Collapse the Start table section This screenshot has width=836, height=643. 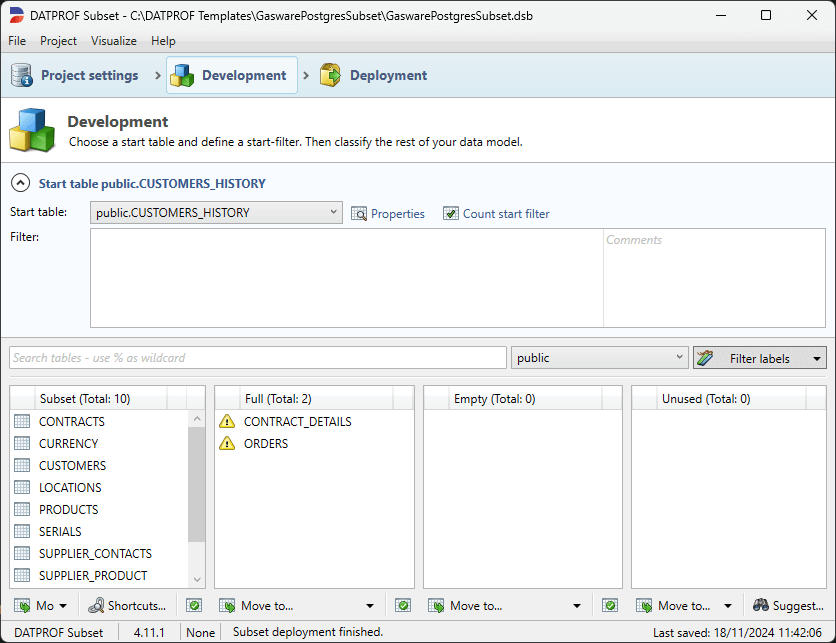click(x=19, y=183)
